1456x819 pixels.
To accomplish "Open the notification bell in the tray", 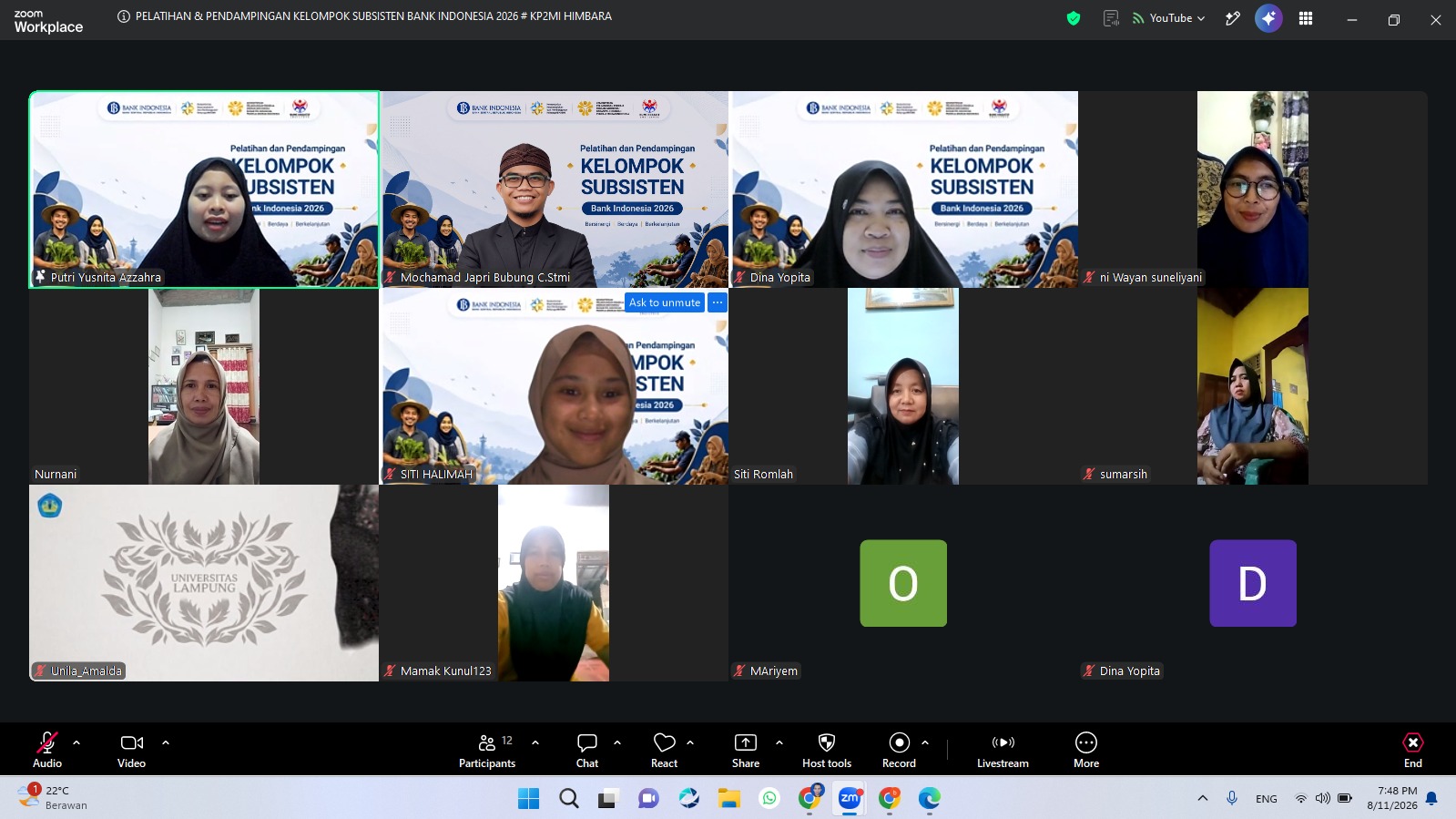I will coord(1431,799).
